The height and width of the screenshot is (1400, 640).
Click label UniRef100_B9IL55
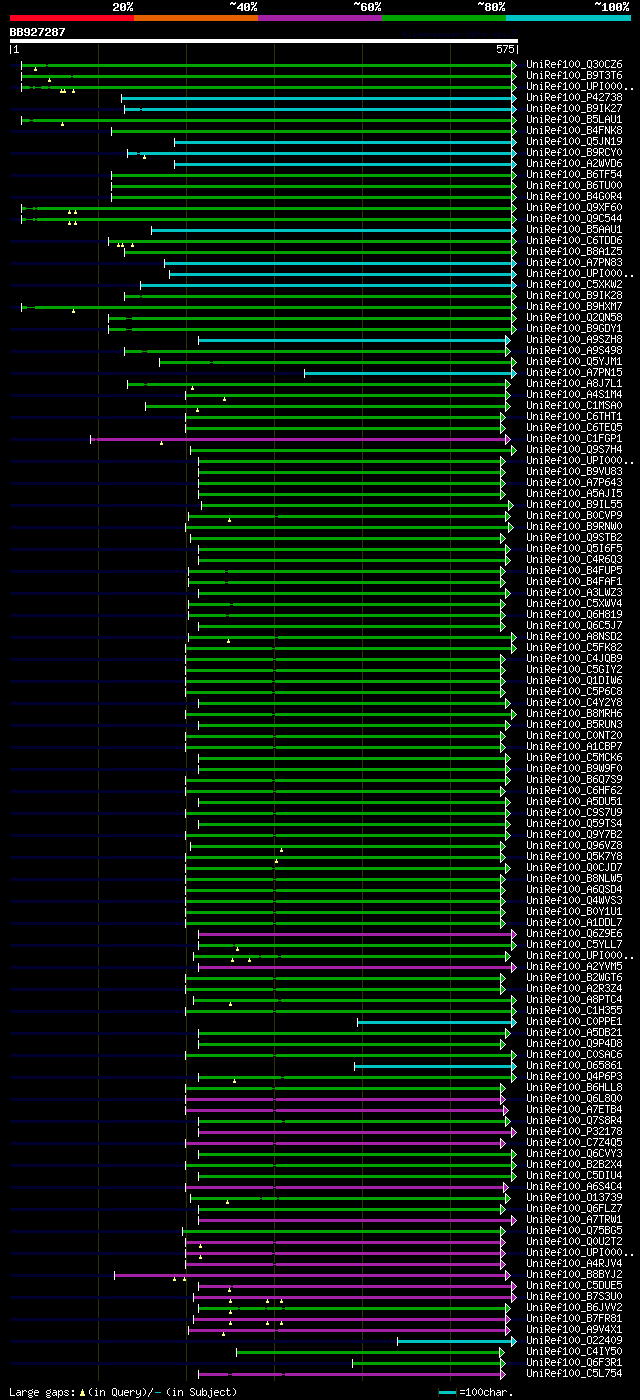pyautogui.click(x=574, y=505)
